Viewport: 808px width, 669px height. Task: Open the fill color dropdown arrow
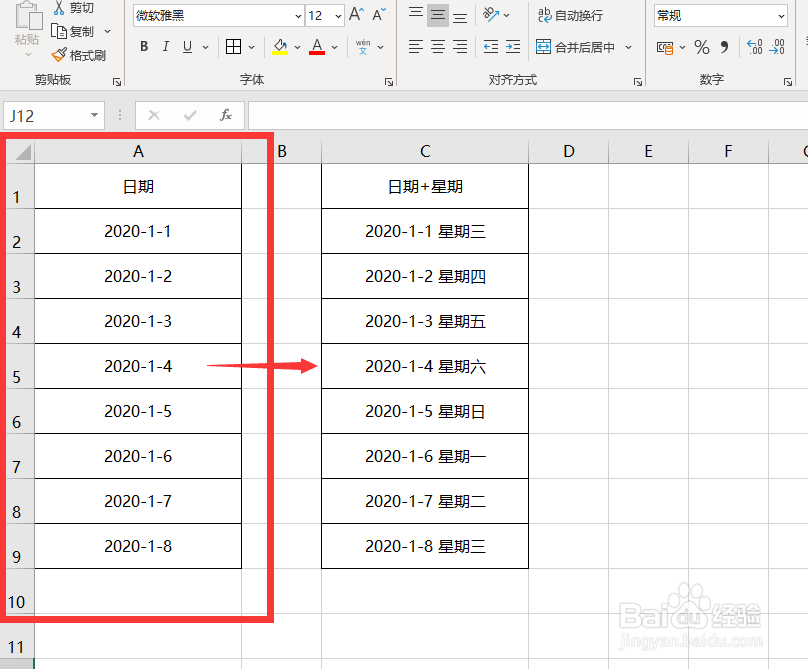click(297, 47)
